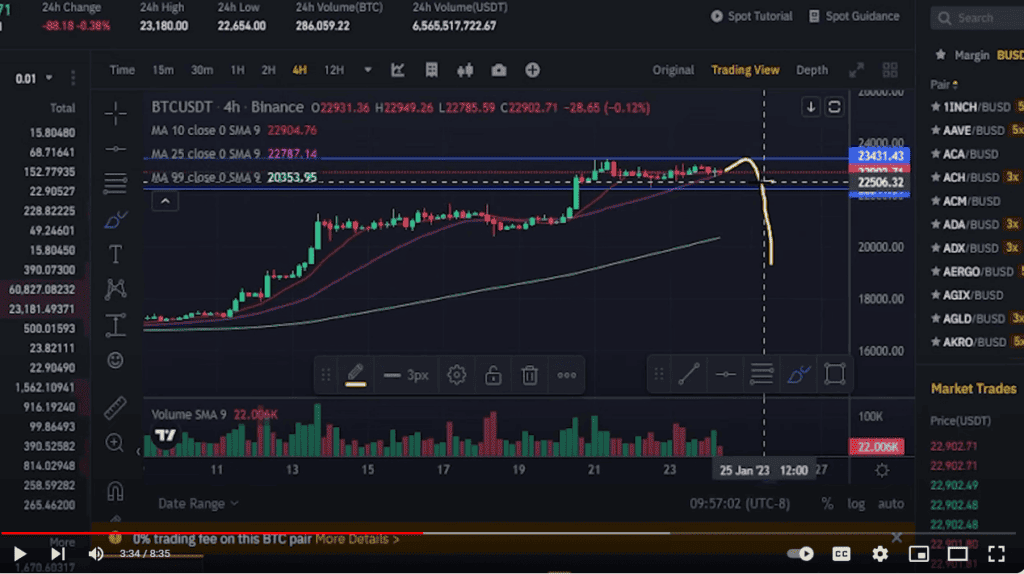Select the 4H timeframe

click(x=299, y=70)
